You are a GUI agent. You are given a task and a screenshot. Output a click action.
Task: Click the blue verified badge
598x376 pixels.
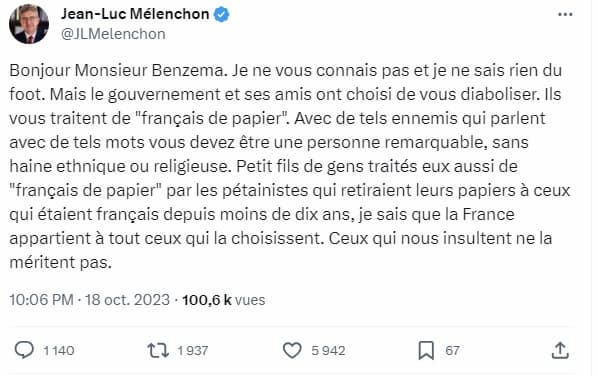point(222,14)
